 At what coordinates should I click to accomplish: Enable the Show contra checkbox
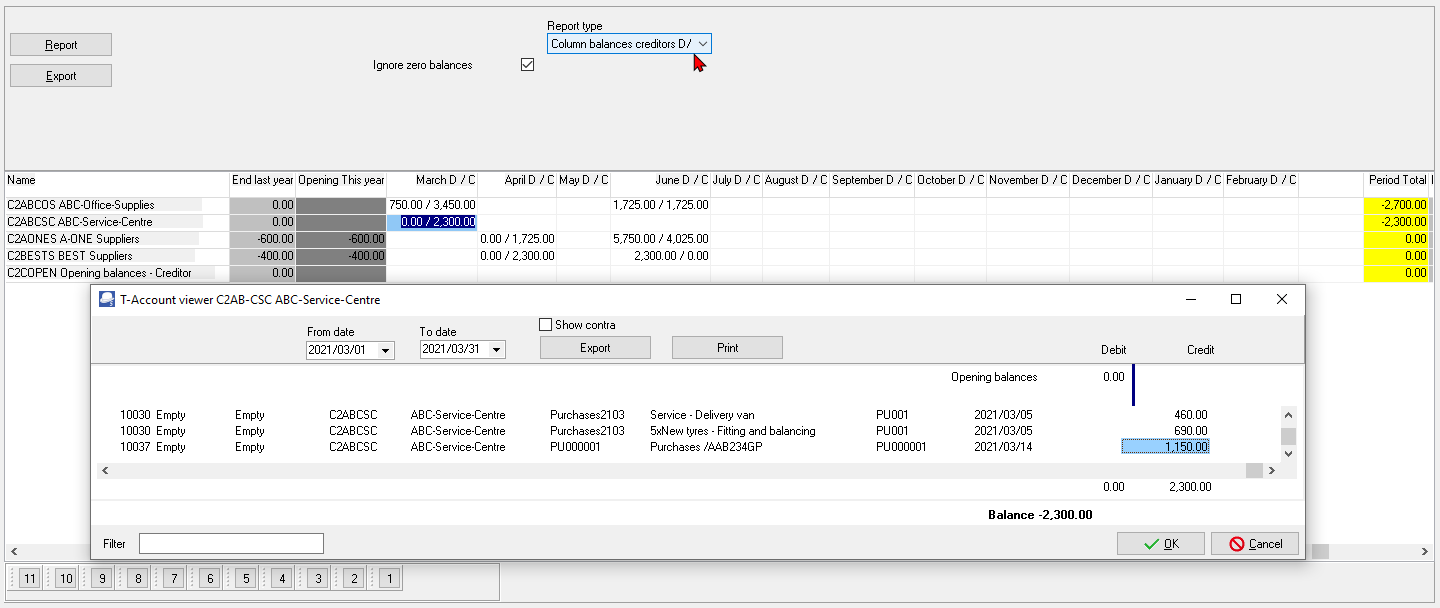pos(546,325)
